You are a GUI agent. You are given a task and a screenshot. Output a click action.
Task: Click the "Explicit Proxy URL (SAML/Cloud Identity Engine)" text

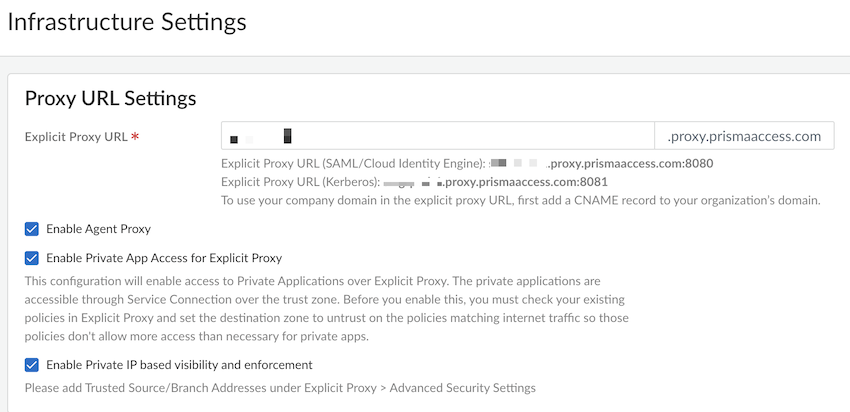click(352, 163)
